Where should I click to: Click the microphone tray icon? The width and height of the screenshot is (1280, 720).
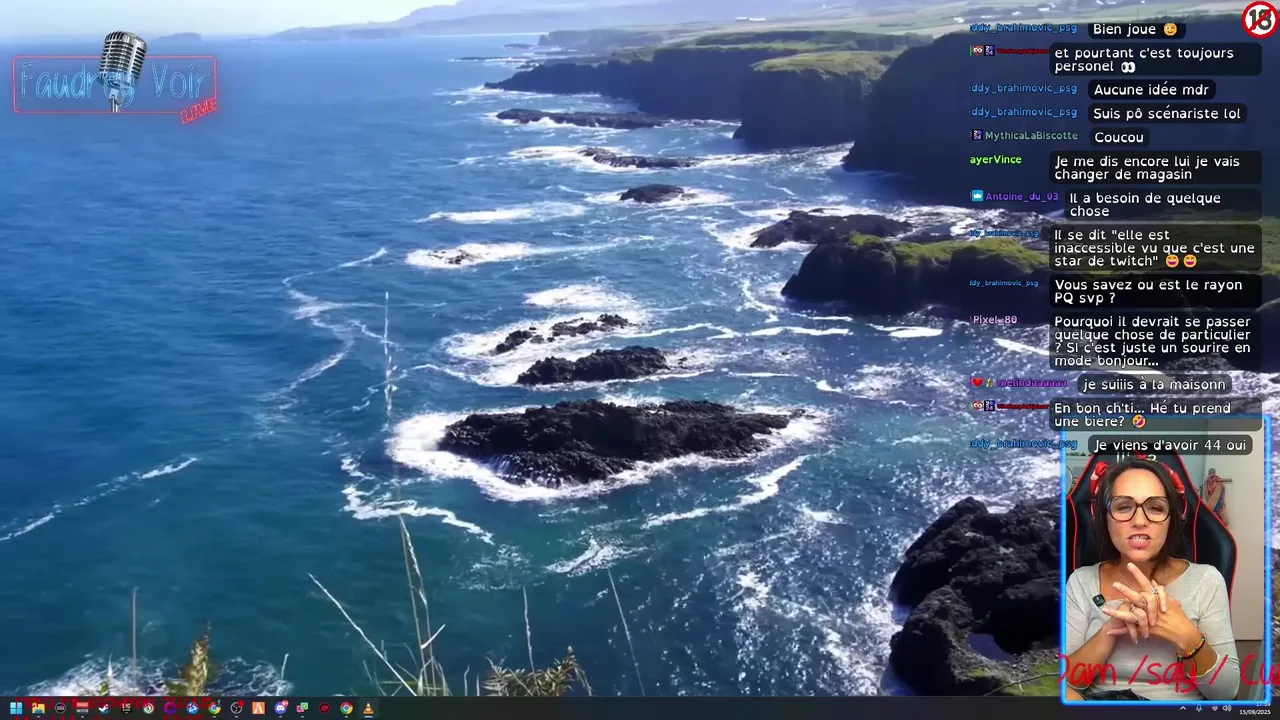1199,708
